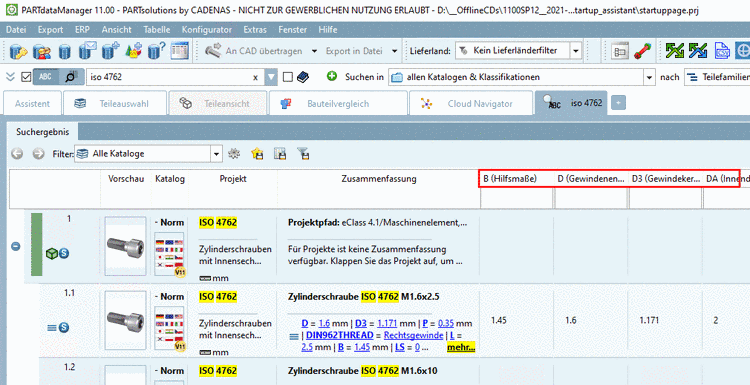The image size is (750, 385).
Task: Click the Export in Datei button
Action: [354, 51]
